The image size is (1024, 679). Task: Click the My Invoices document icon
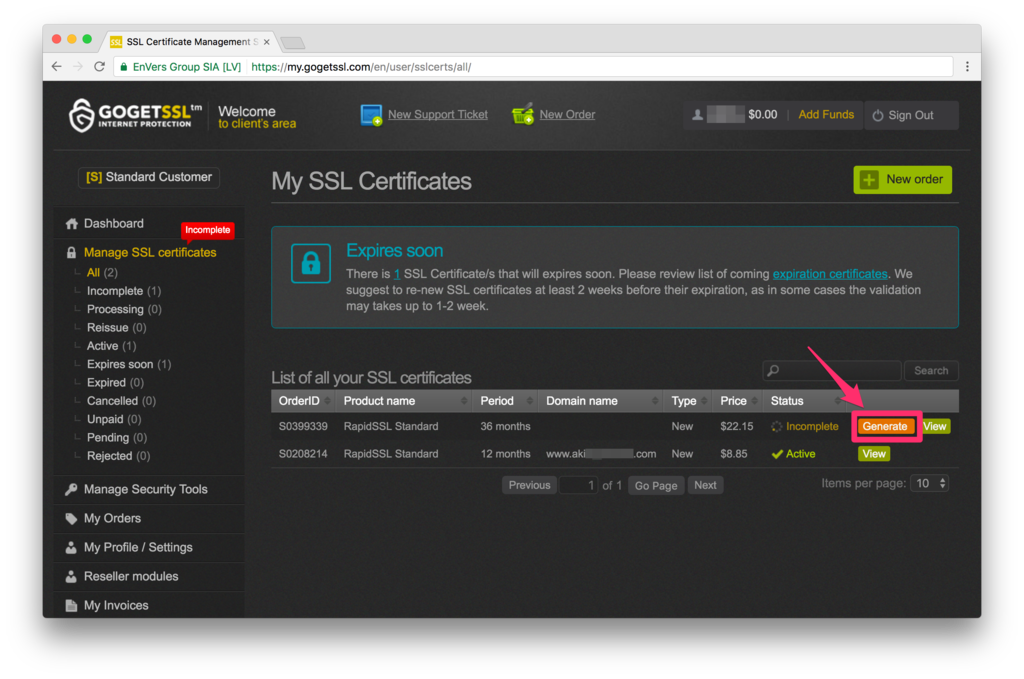point(71,605)
